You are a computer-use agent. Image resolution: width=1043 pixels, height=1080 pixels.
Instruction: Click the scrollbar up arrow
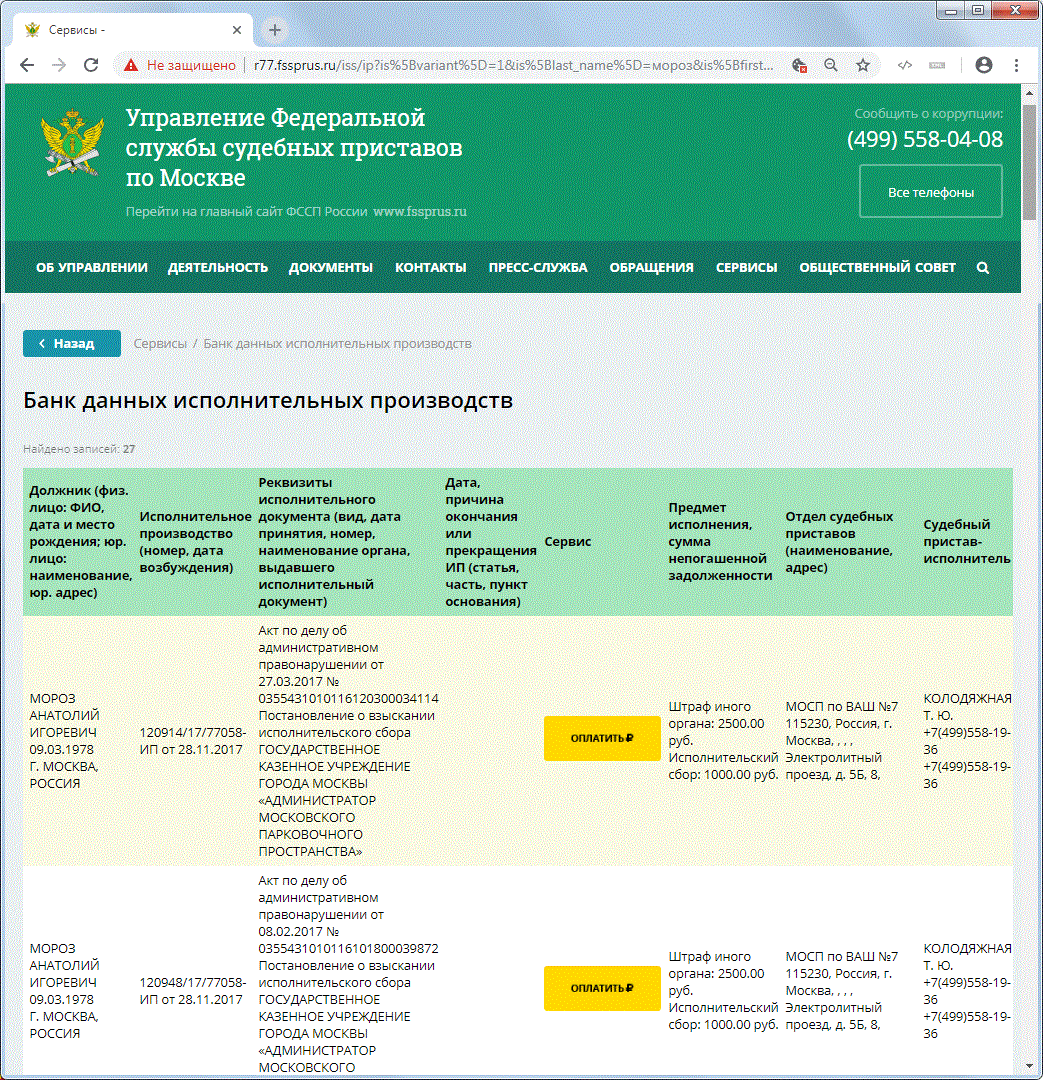(1029, 93)
